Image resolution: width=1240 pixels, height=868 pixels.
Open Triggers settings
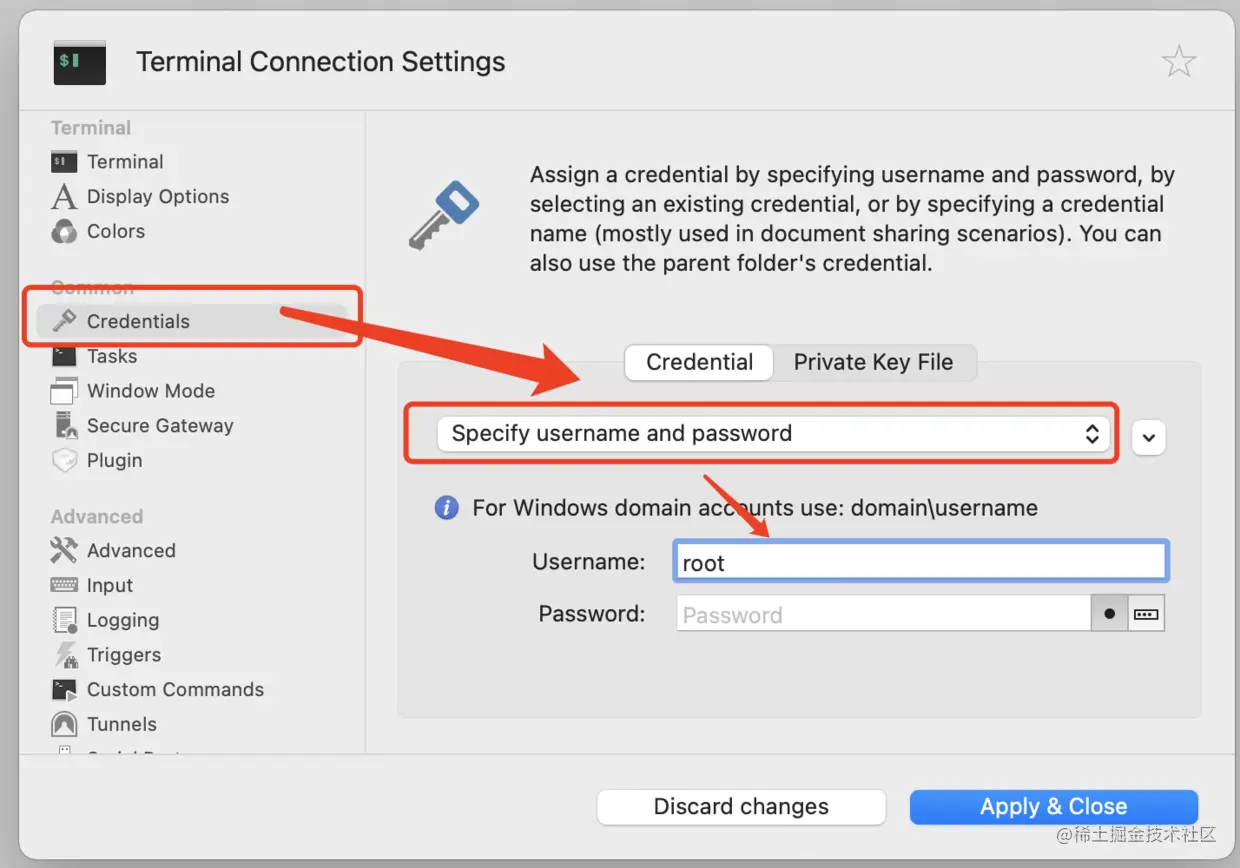click(x=124, y=655)
